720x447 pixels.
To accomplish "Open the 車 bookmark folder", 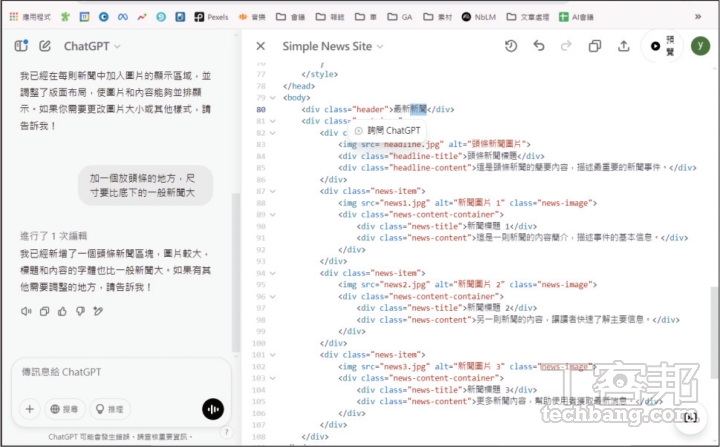I will pyautogui.click(x=366, y=17).
